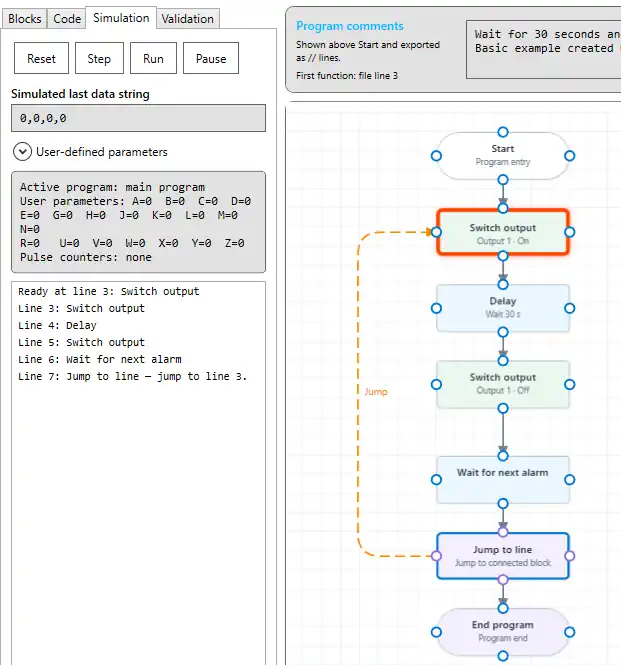621x665 pixels.
Task: Click the bottom purple port of Jump to line block
Action: tap(503, 580)
